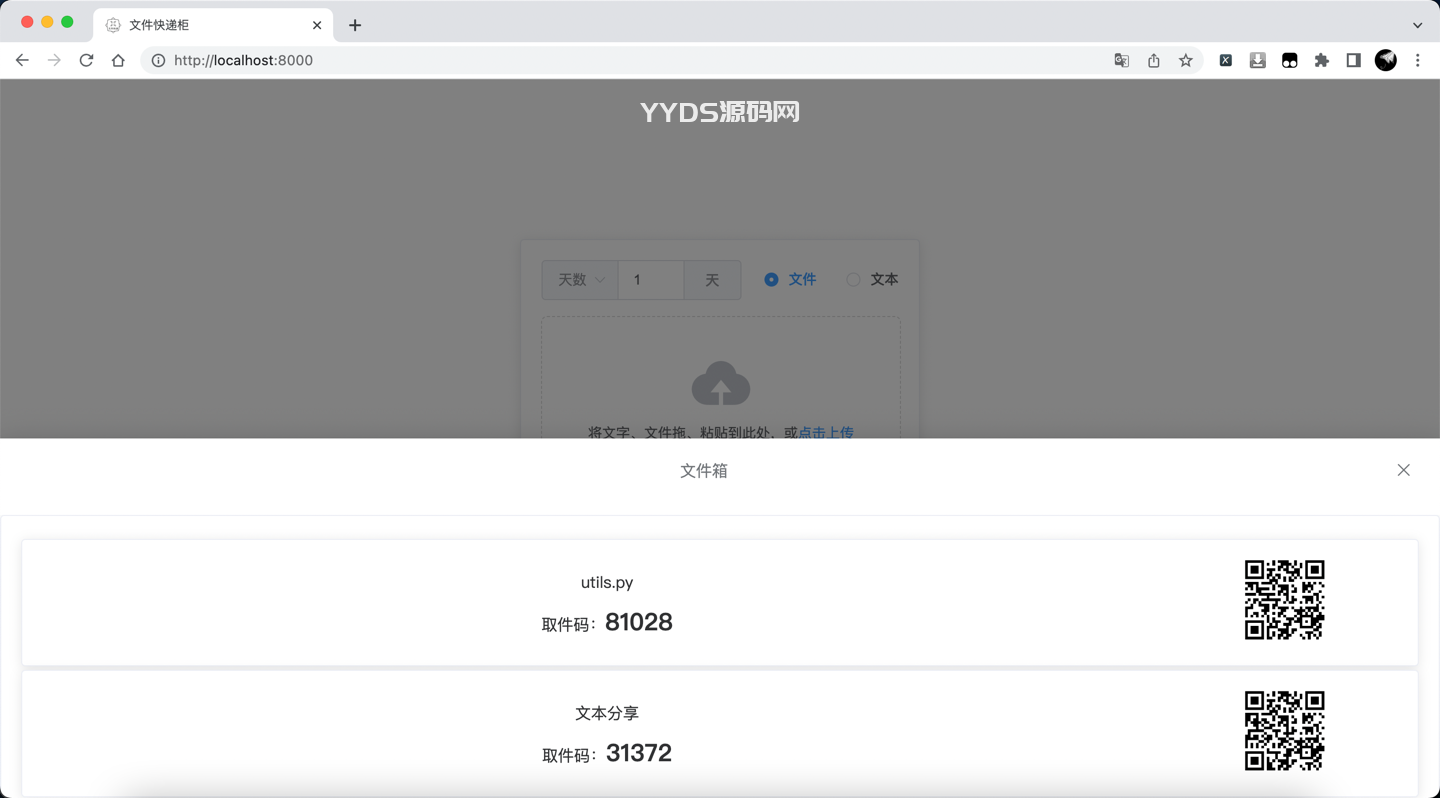Bookmark this page via the star icon

tap(1185, 60)
